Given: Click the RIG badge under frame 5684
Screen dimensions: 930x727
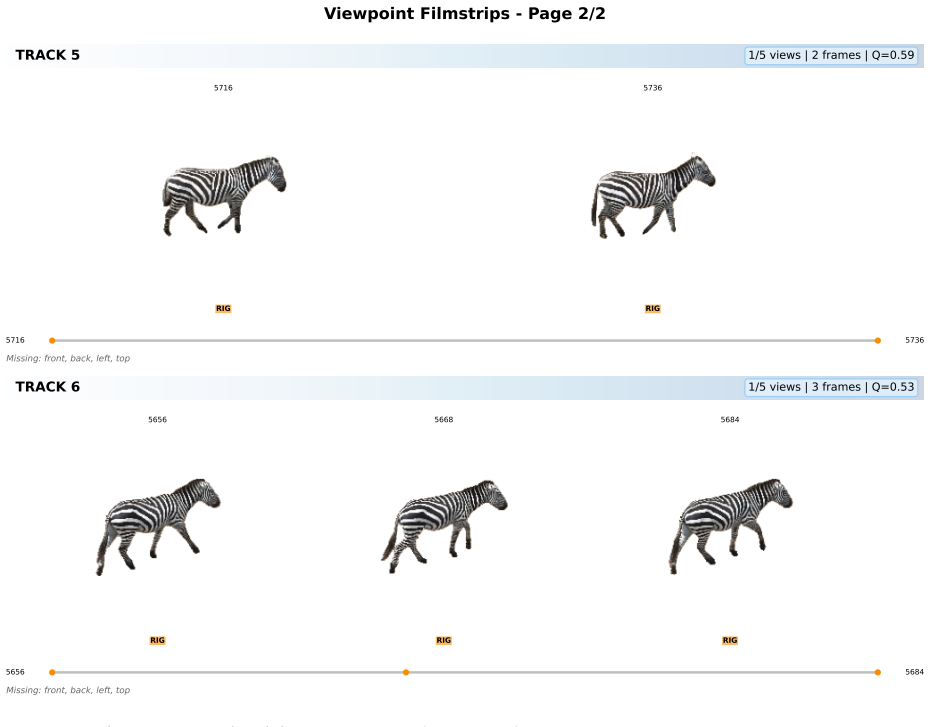Looking at the screenshot, I should click(x=730, y=640).
